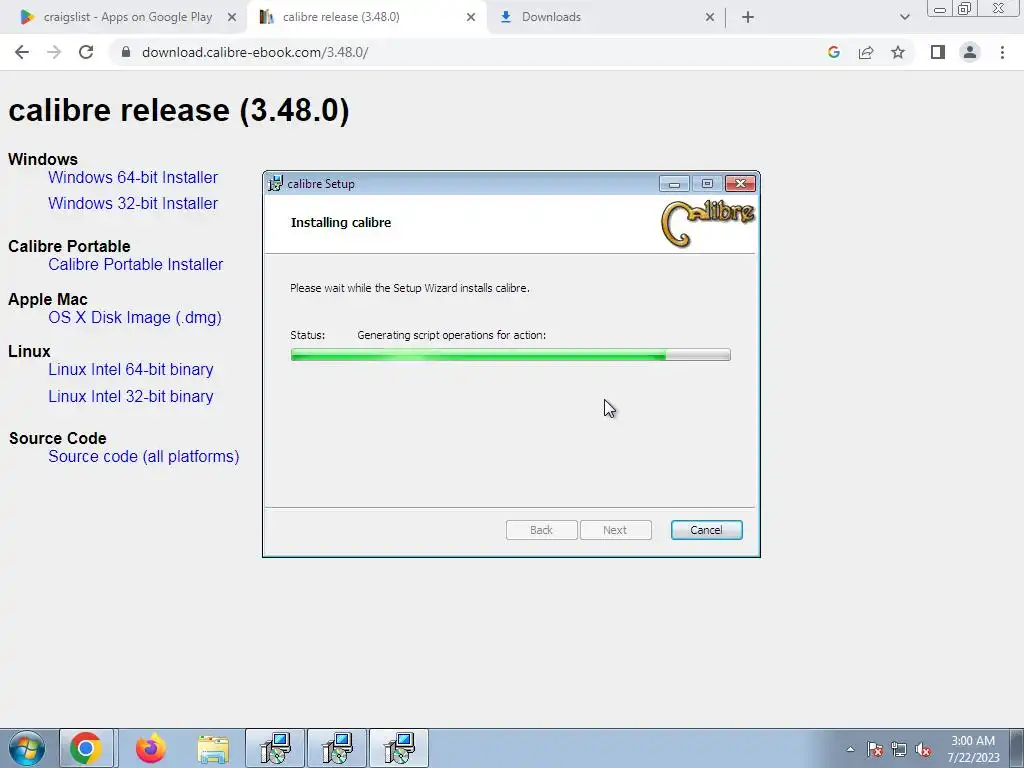Minimize the calibre Setup dialog

coord(674,184)
